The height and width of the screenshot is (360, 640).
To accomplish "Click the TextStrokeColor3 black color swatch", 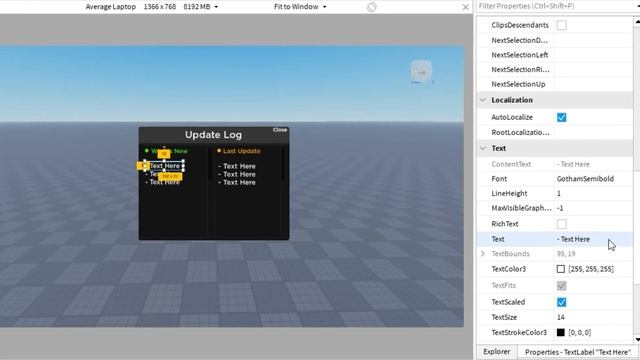I will [x=561, y=333].
